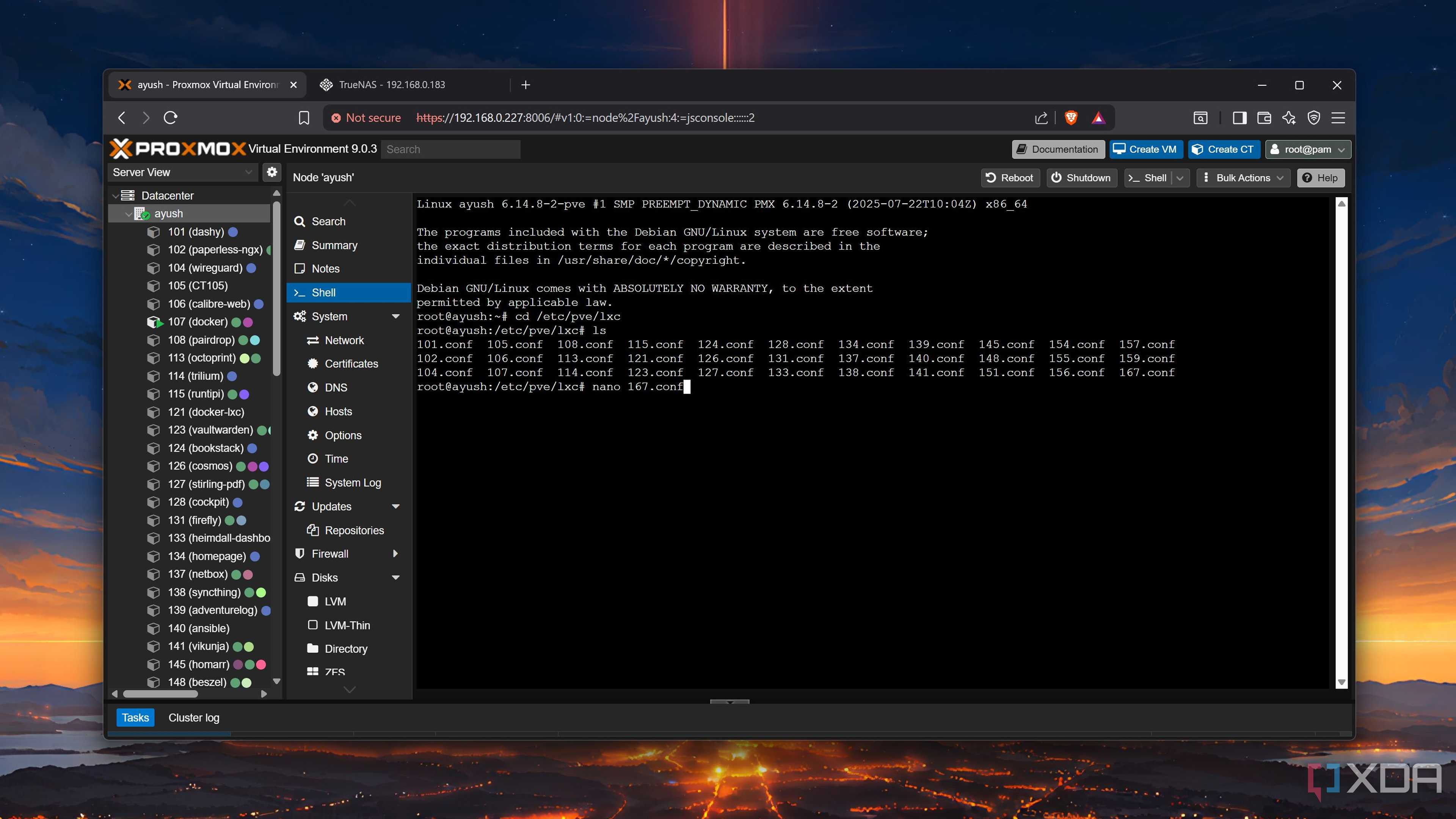Open the Brave Wallet icon
This screenshot has height=819, width=1456.
pyautogui.click(x=1264, y=118)
